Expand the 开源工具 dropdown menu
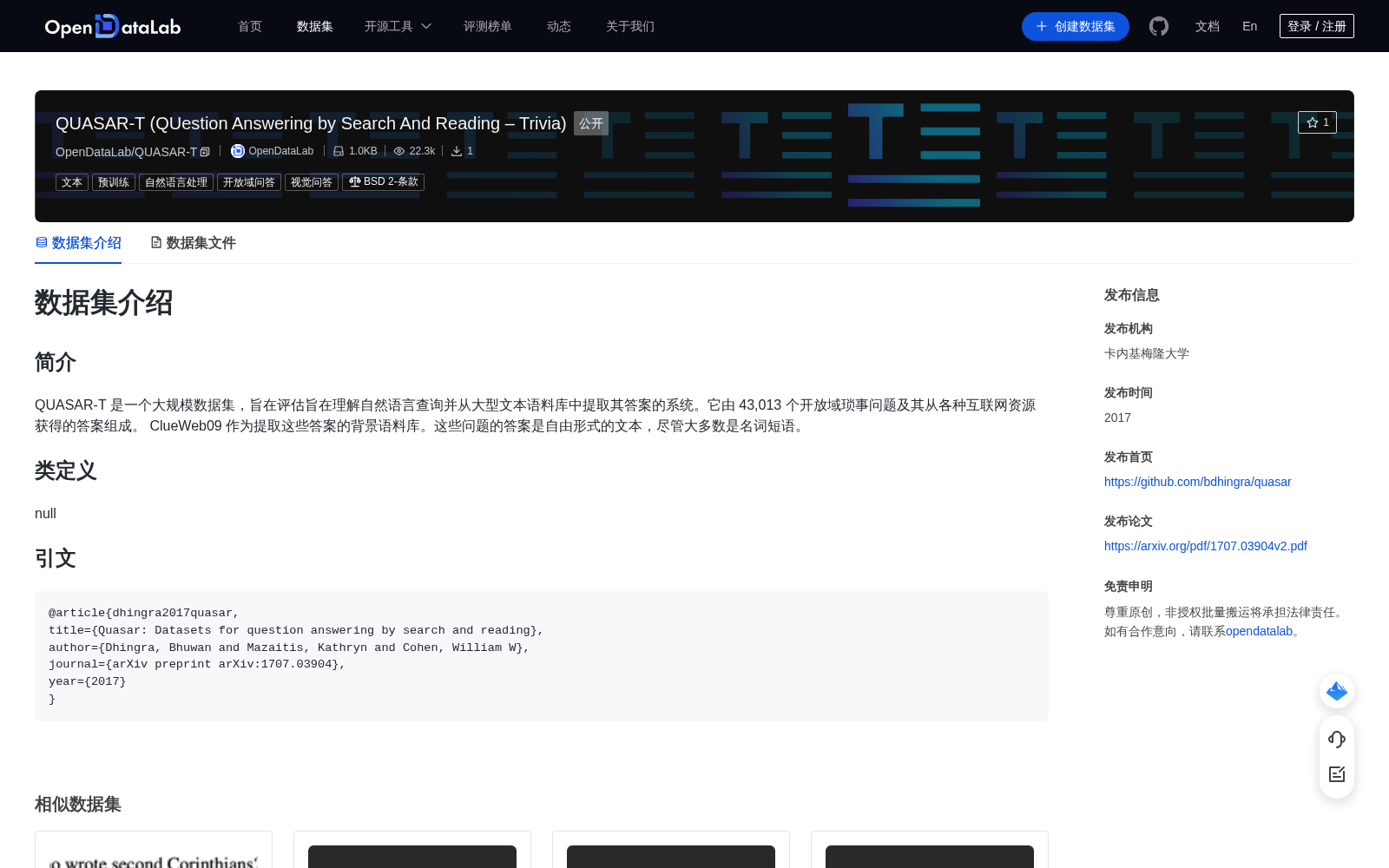Viewport: 1389px width, 868px height. tap(398, 26)
